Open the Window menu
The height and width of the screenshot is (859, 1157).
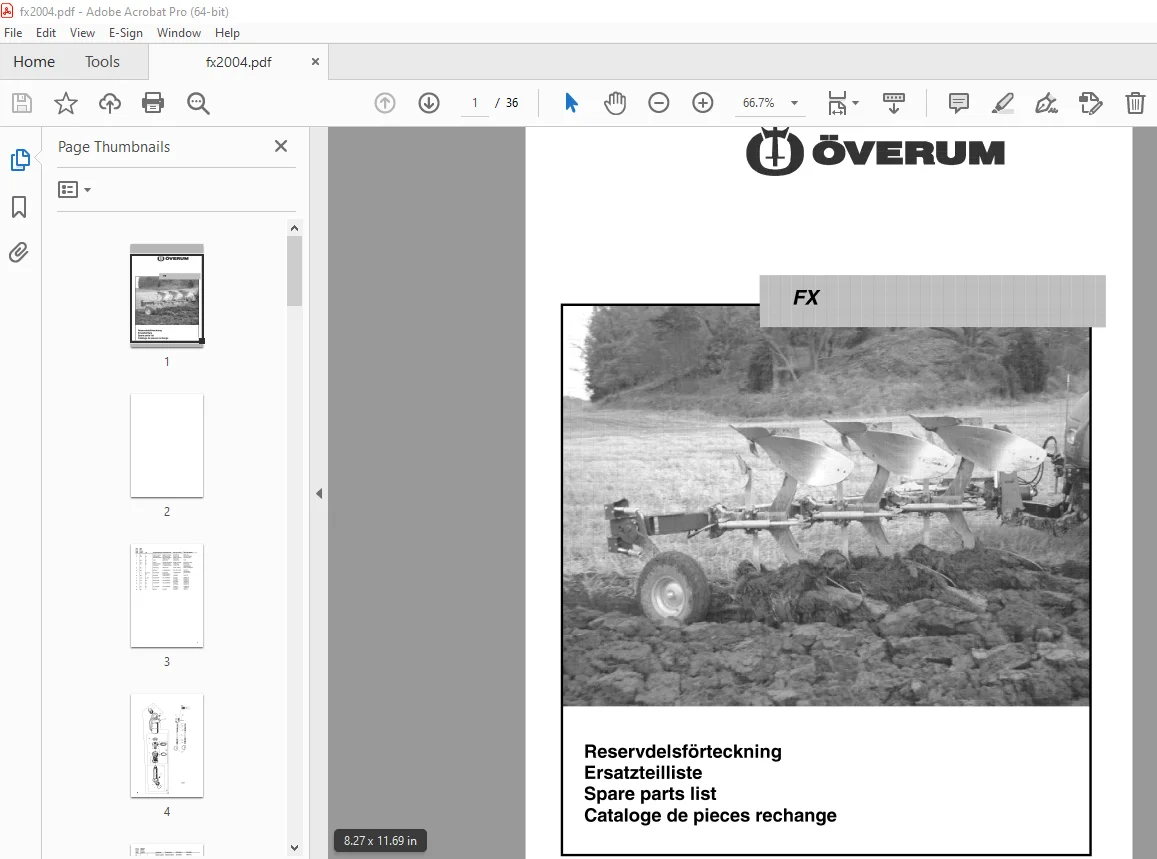[x=179, y=32]
